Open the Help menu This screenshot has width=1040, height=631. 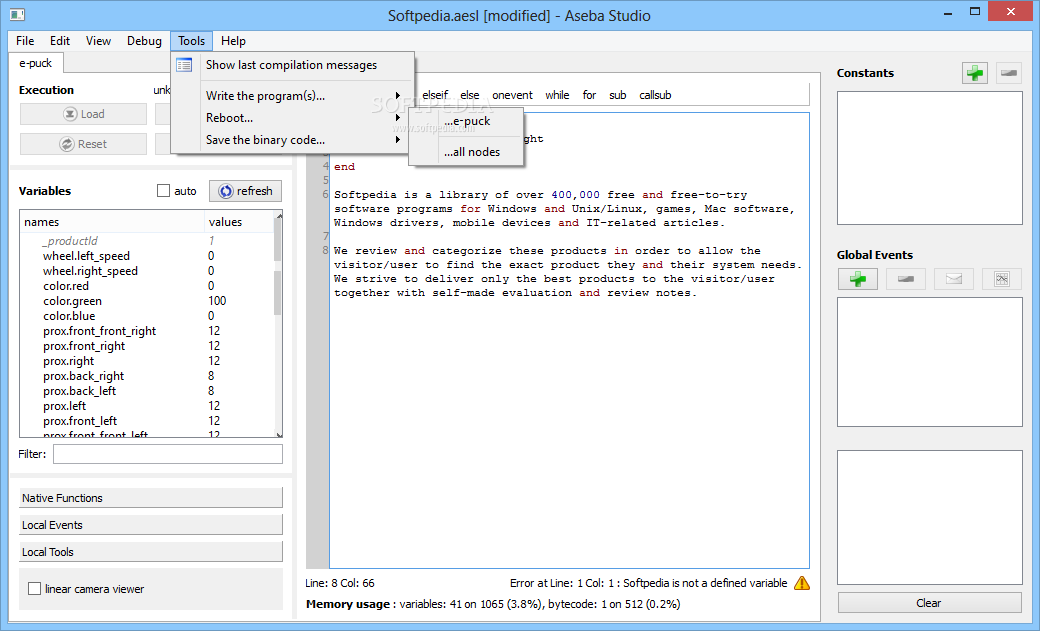pos(233,40)
